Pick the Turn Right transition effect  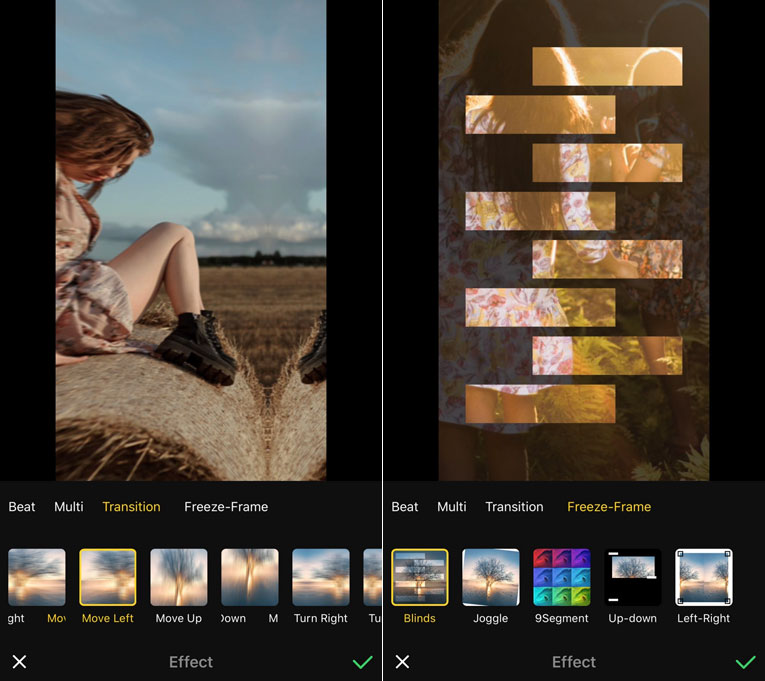(320, 578)
